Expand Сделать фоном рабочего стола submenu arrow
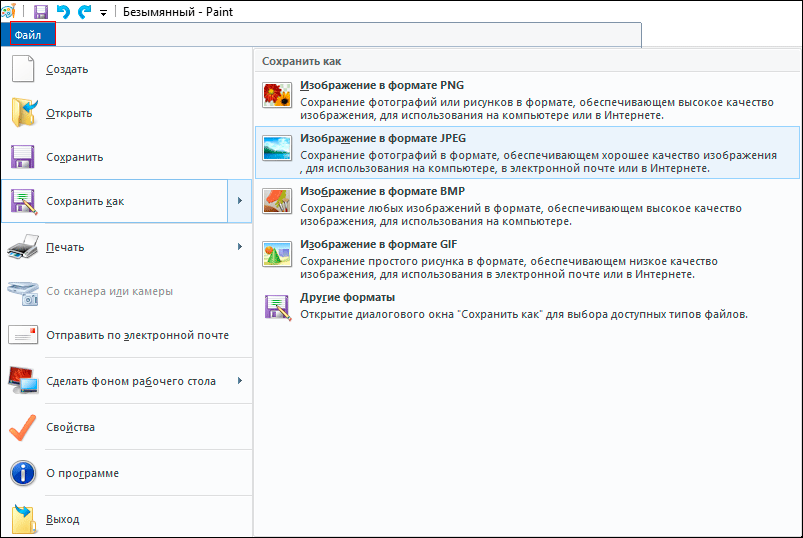This screenshot has height=538, width=803. click(239, 380)
